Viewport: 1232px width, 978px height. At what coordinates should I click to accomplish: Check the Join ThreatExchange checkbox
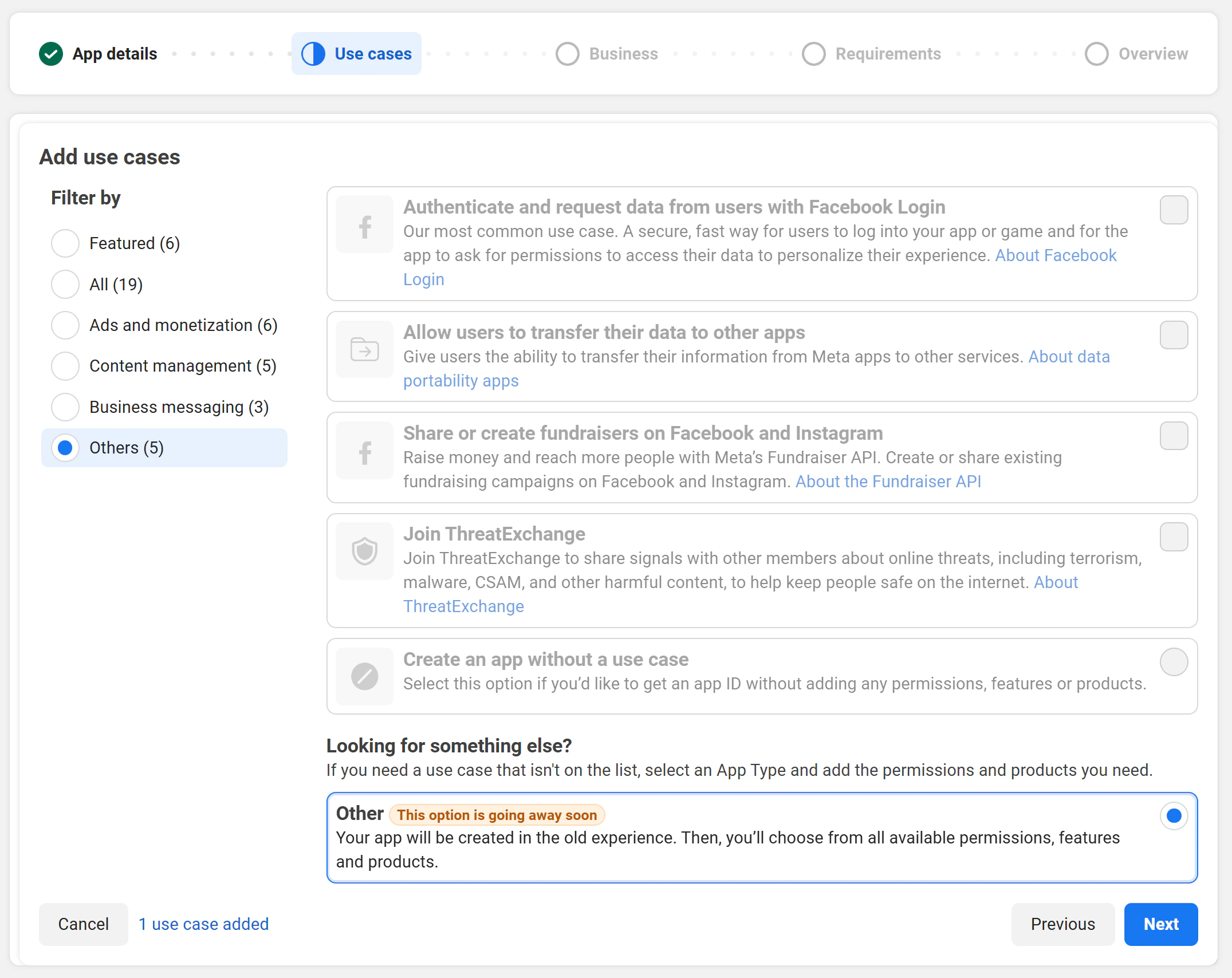(x=1174, y=537)
